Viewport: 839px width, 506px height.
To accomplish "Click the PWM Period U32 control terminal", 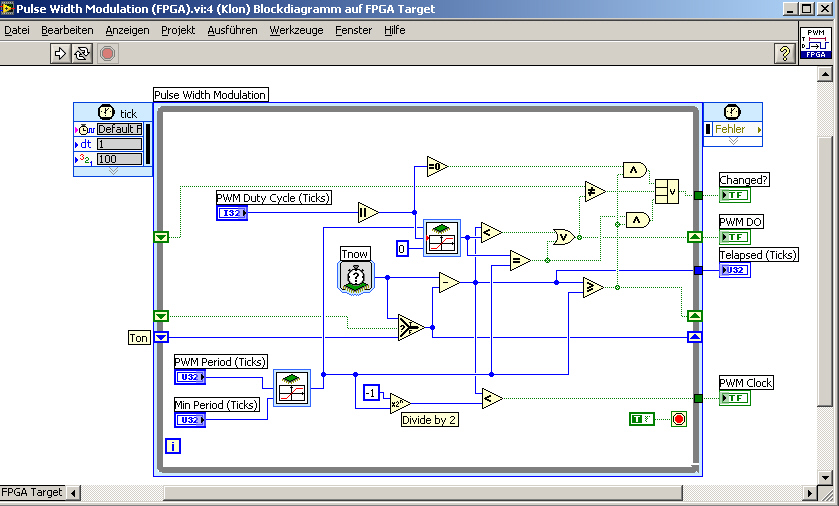I will pyautogui.click(x=190, y=377).
